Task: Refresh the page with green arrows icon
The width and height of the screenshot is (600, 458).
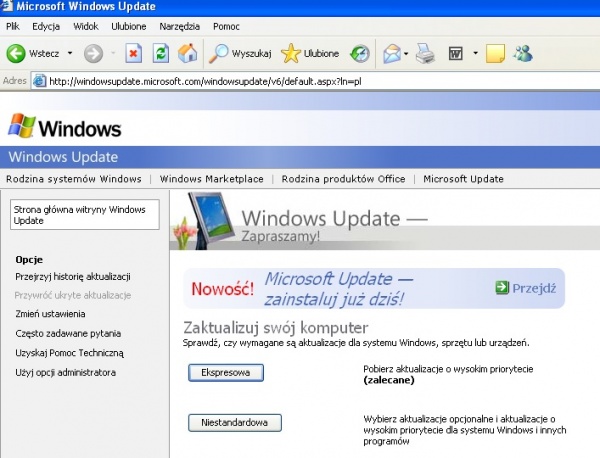Action: (x=161, y=53)
